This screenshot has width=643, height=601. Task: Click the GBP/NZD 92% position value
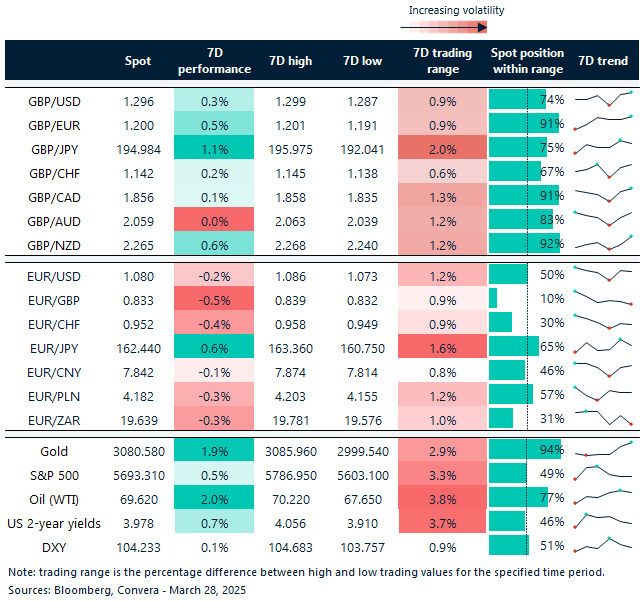(x=552, y=244)
